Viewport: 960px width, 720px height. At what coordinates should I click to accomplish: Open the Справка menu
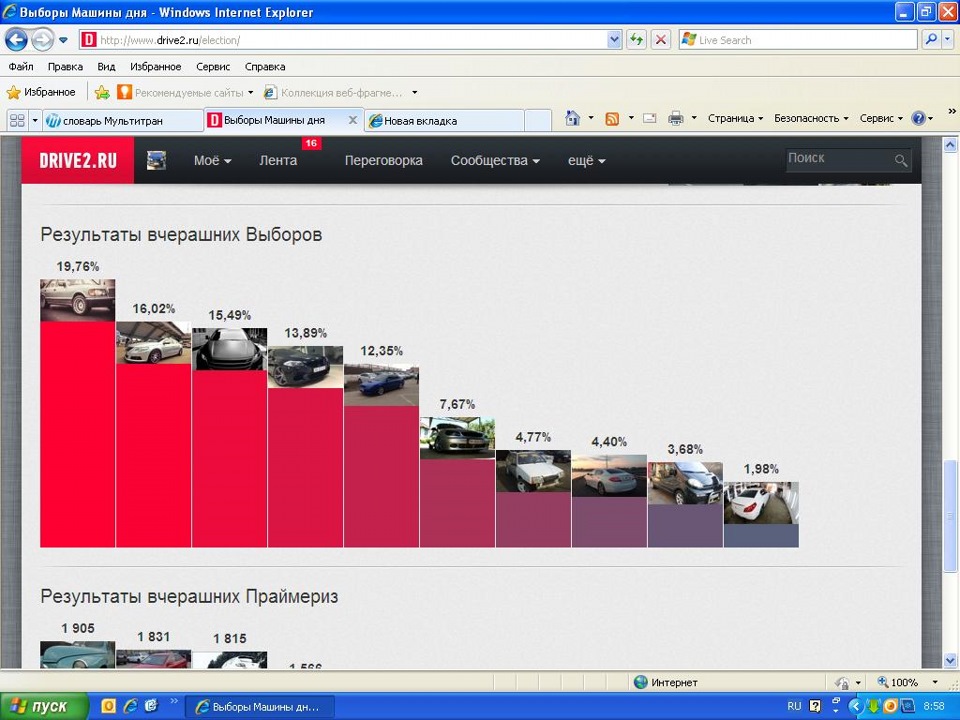tap(265, 67)
